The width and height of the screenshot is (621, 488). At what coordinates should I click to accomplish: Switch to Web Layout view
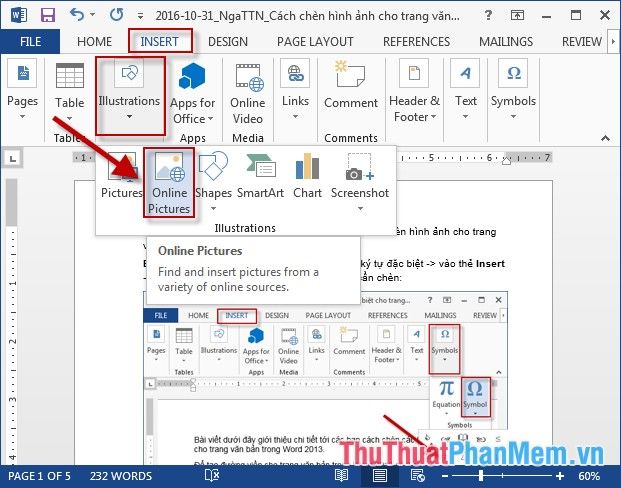tap(417, 475)
